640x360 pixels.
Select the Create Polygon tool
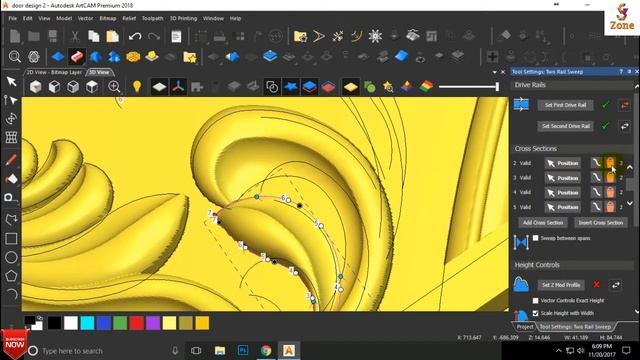coord(11,276)
